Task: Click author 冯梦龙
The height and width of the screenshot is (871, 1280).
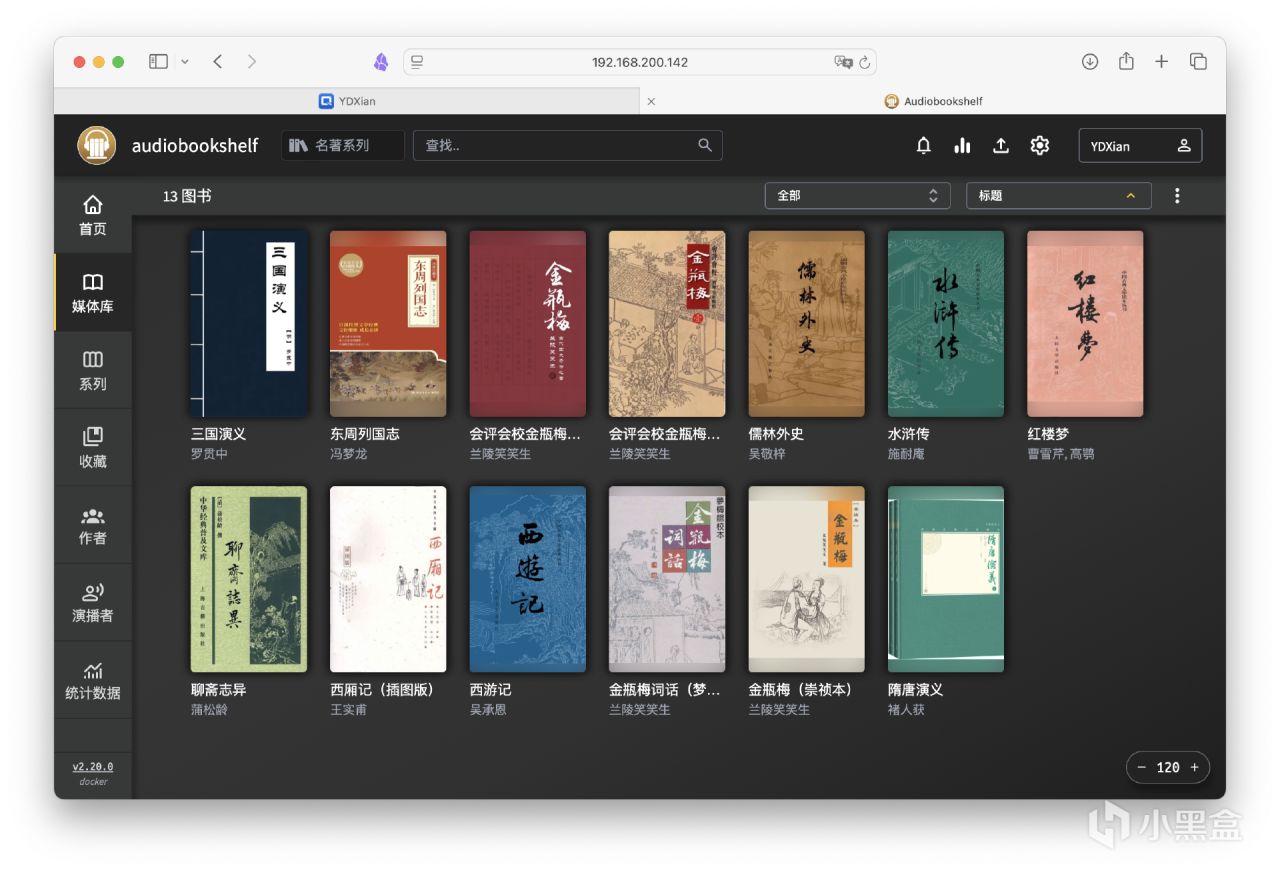Action: click(349, 454)
